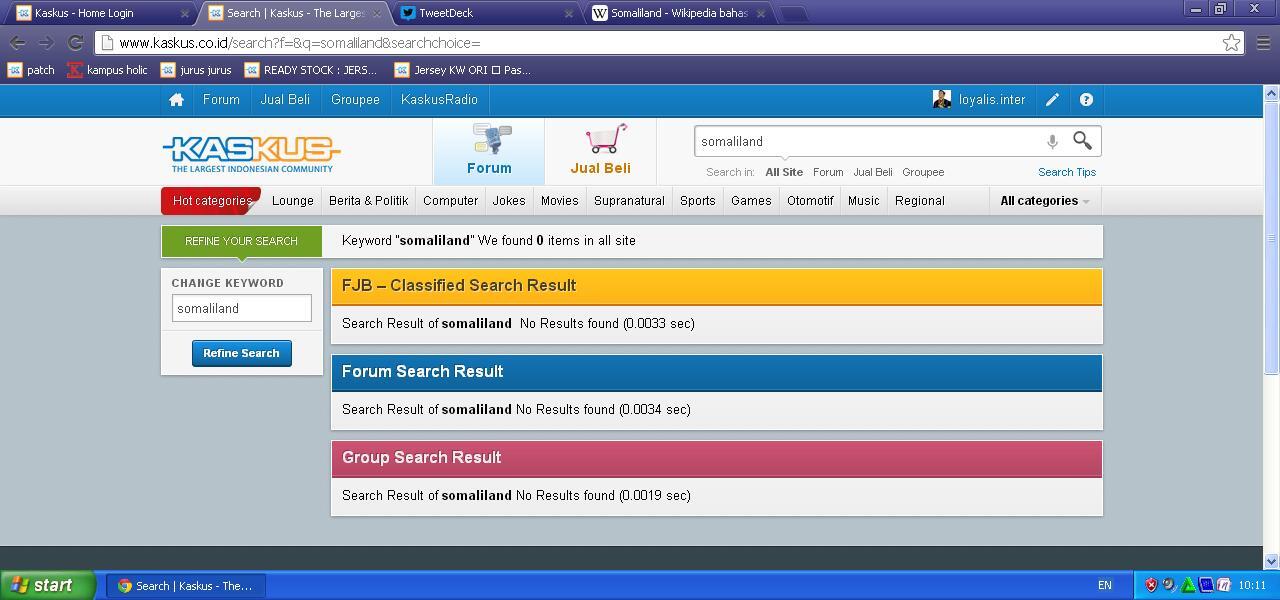1280x600 pixels.
Task: Click the Windows Start button
Action: coord(48,585)
